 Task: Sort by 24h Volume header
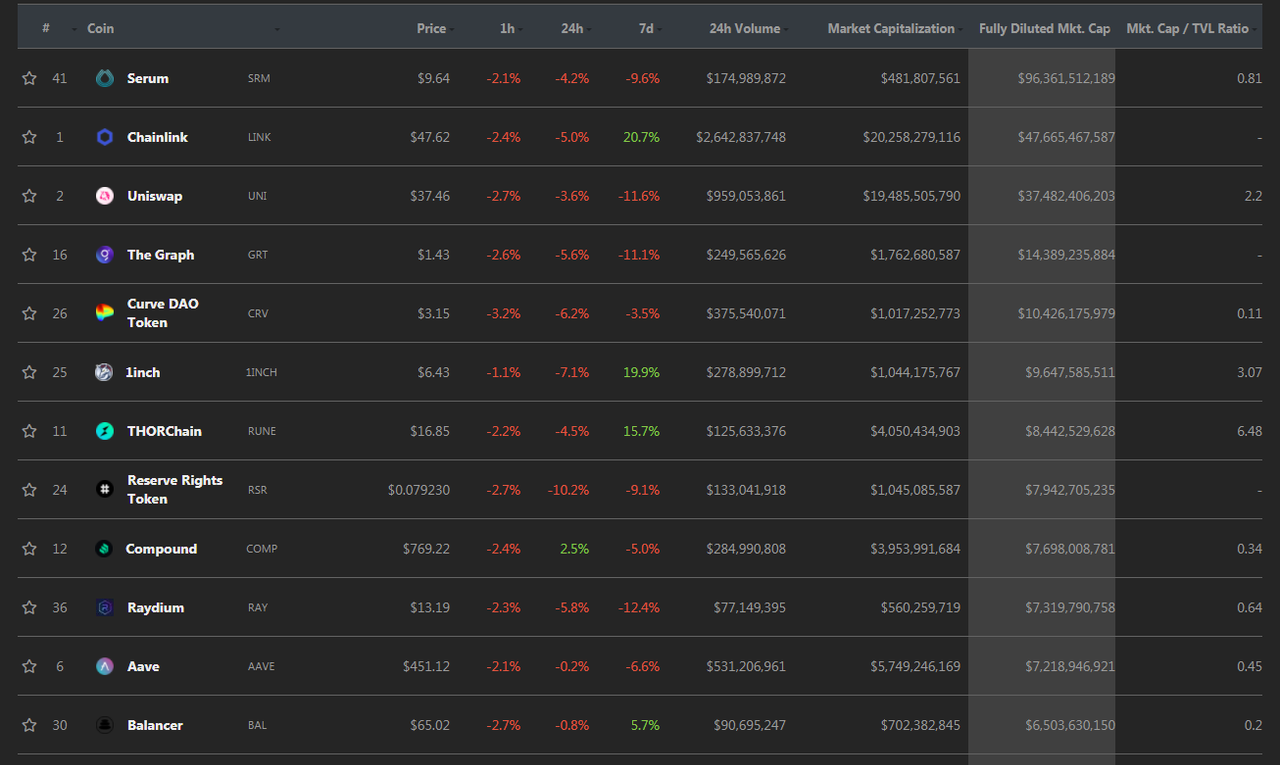pos(745,28)
